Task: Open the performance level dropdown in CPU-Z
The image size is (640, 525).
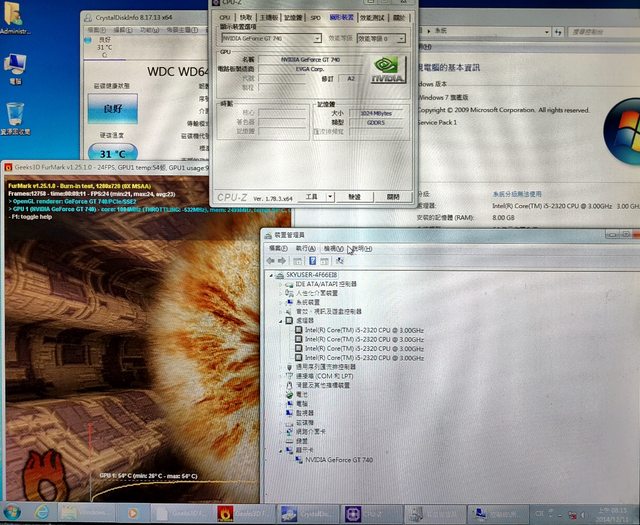Action: click(x=401, y=38)
